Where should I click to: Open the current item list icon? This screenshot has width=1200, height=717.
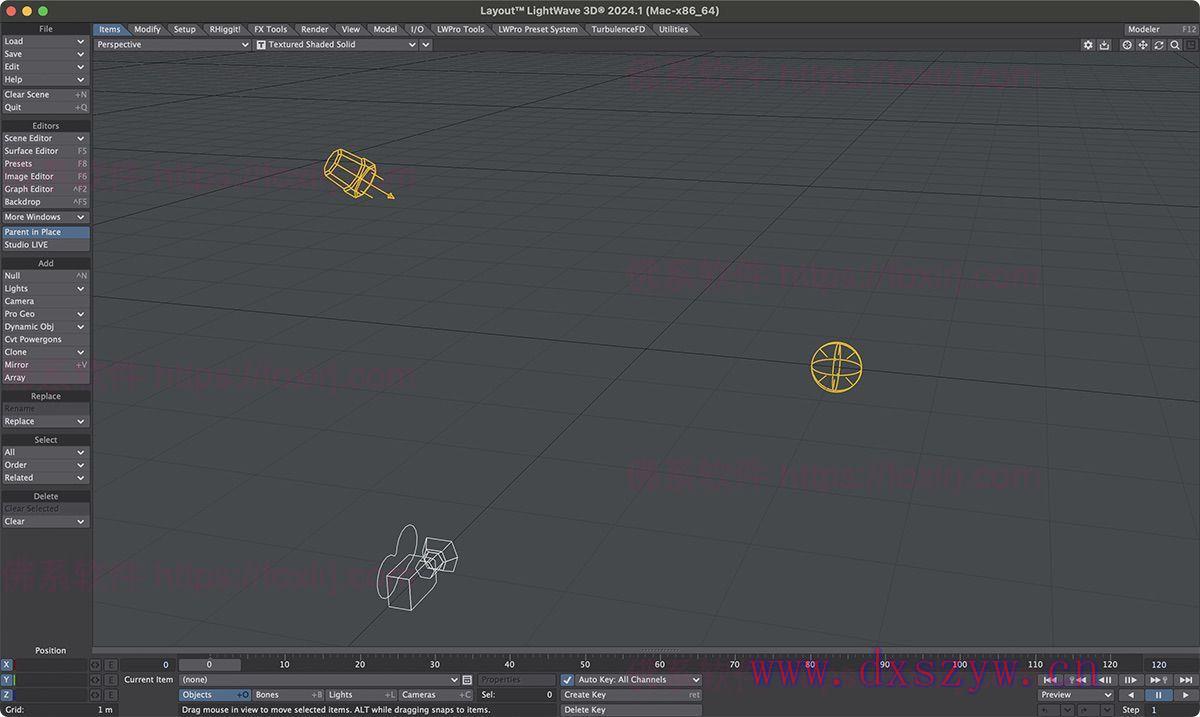(467, 680)
